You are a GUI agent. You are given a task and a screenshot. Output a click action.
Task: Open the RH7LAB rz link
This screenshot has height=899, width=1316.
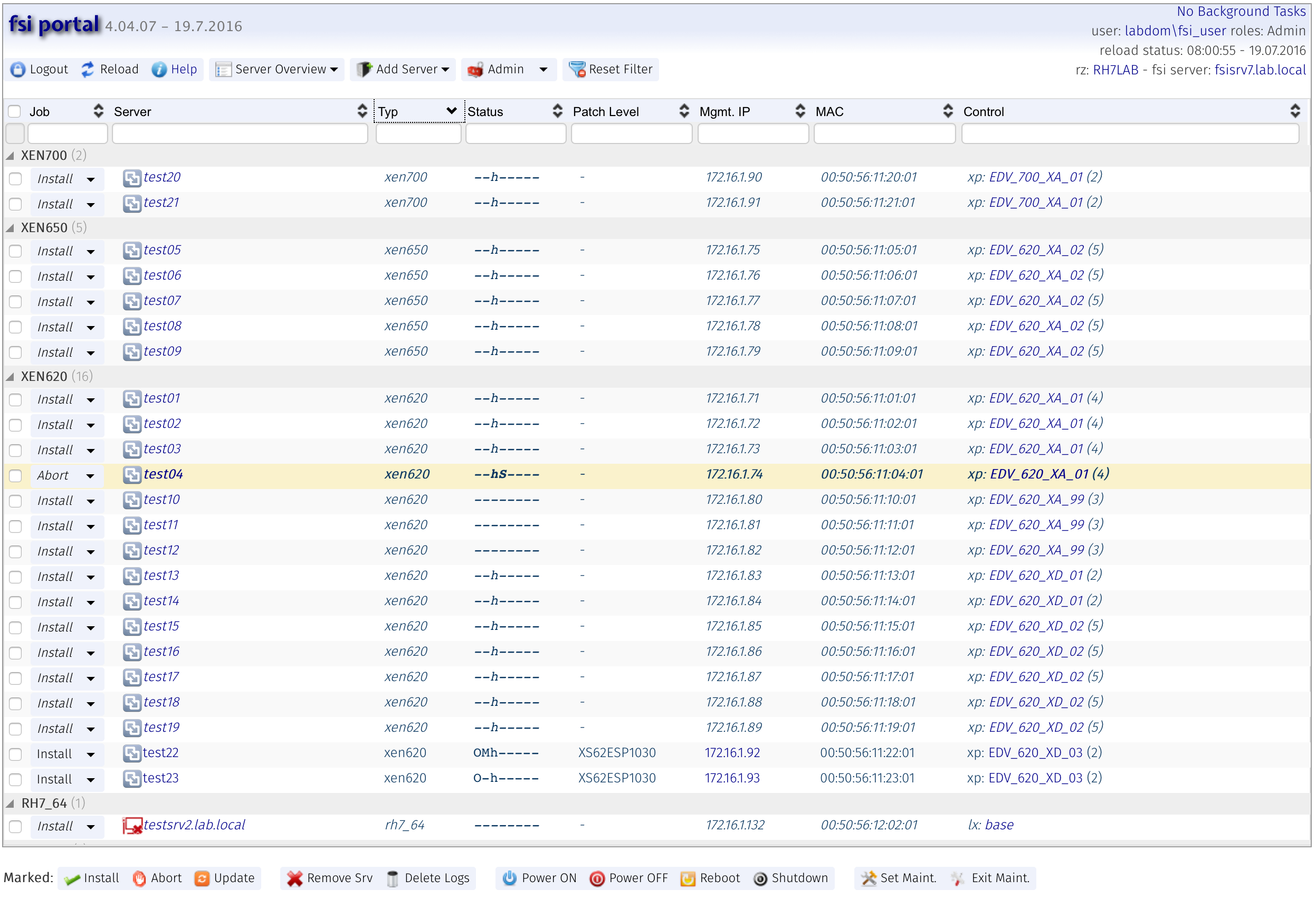click(1115, 70)
